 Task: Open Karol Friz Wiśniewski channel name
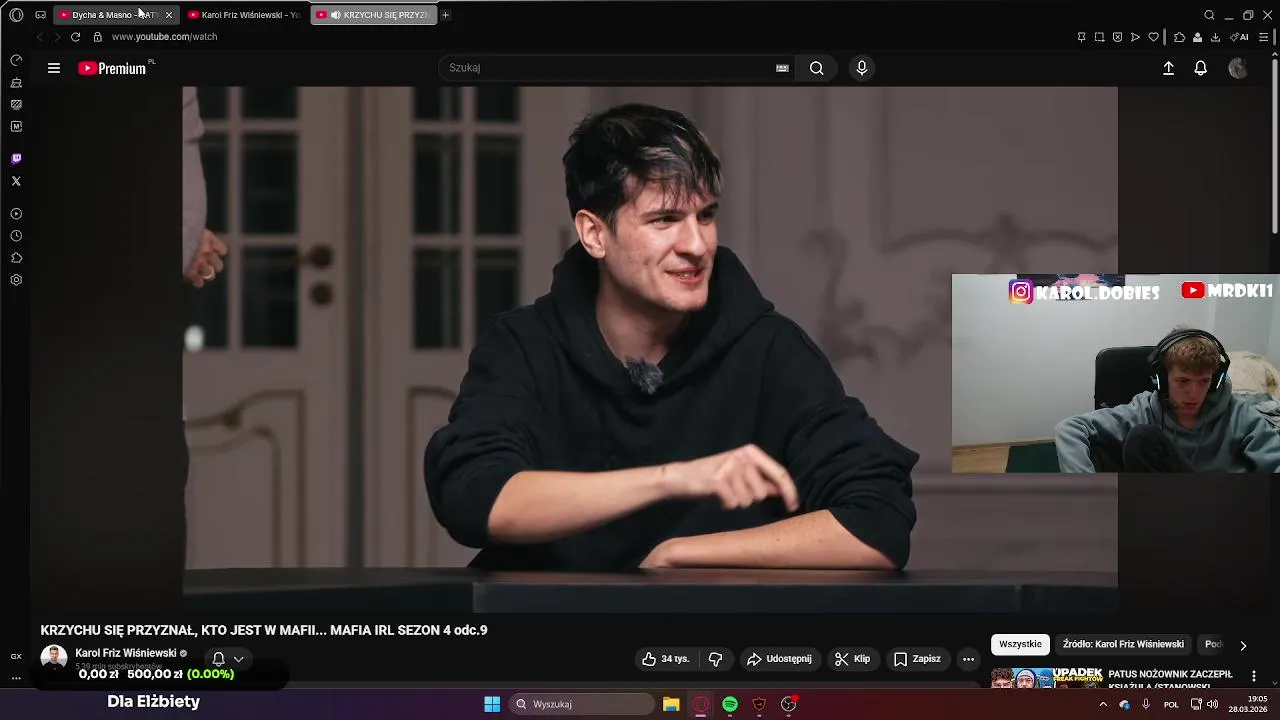[126, 653]
